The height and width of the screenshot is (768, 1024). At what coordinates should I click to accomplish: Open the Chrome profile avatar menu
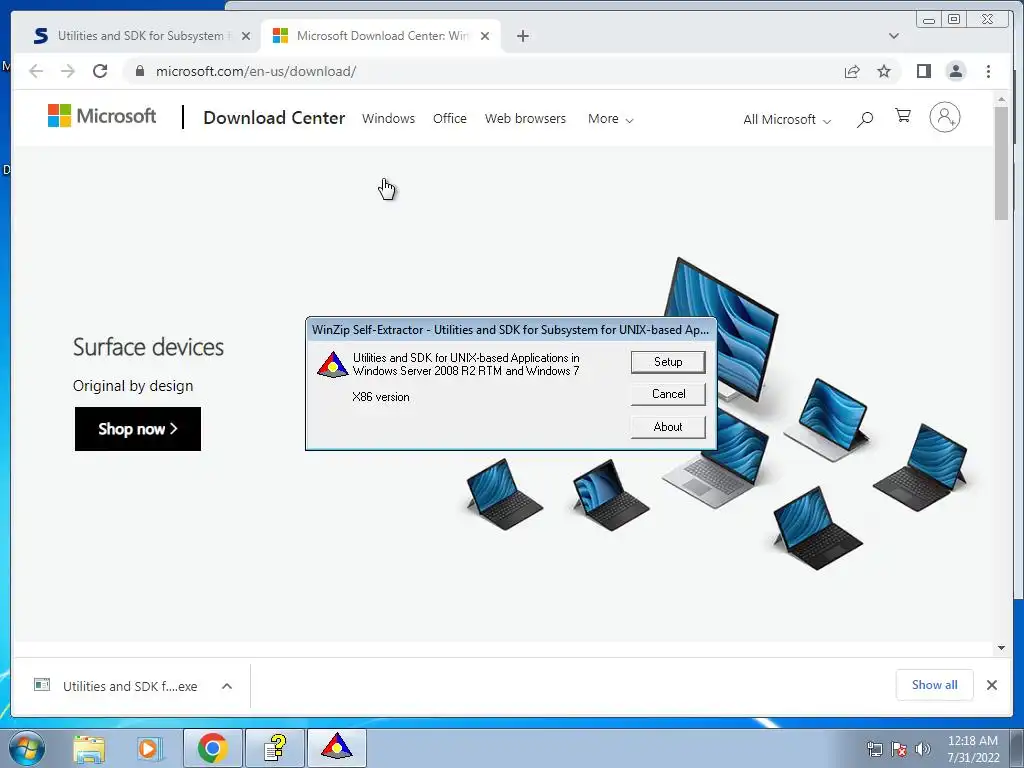(x=955, y=71)
